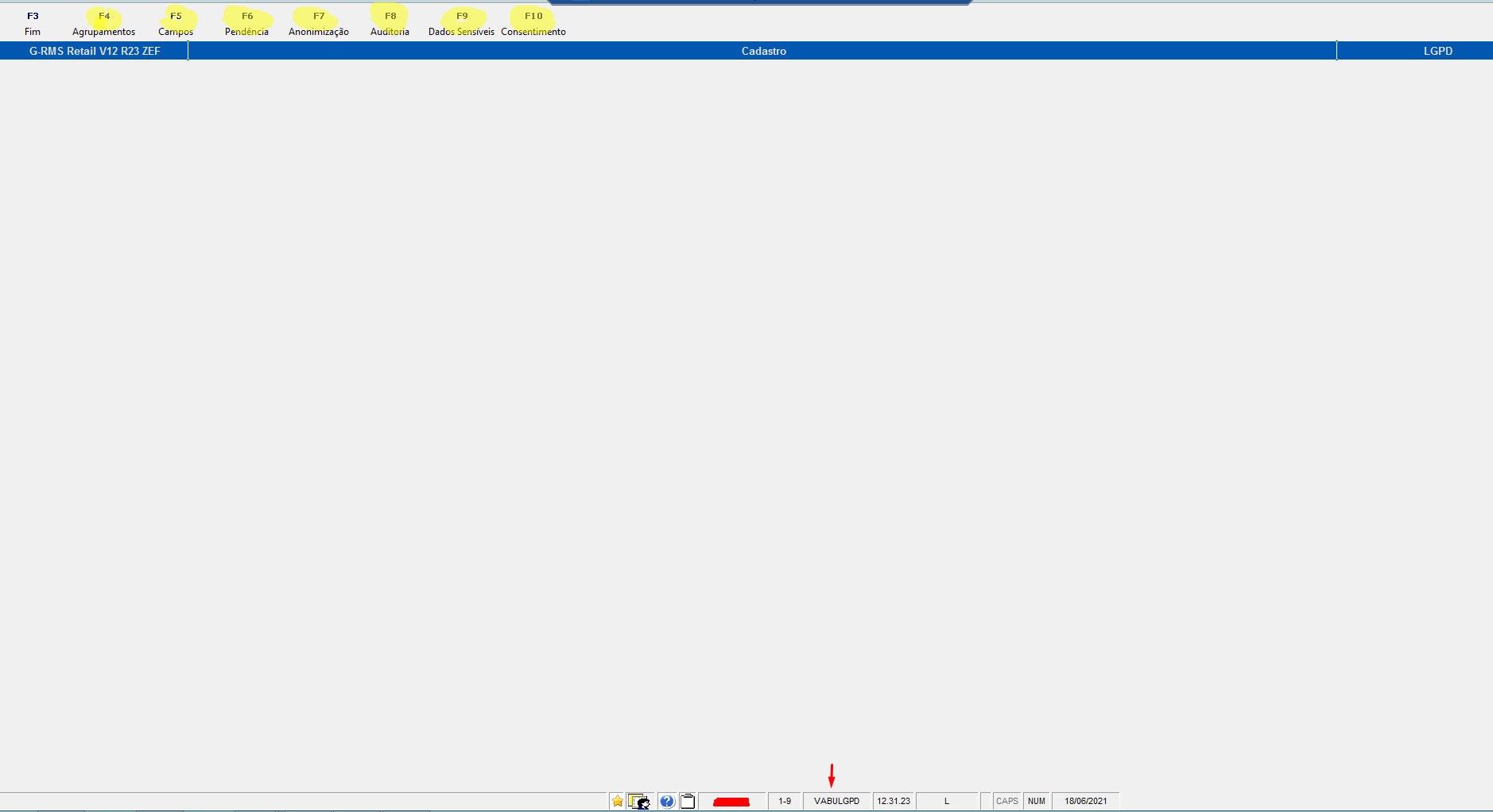Click the F3 Fim exit button
This screenshot has width=1493, height=812.
pyautogui.click(x=33, y=24)
